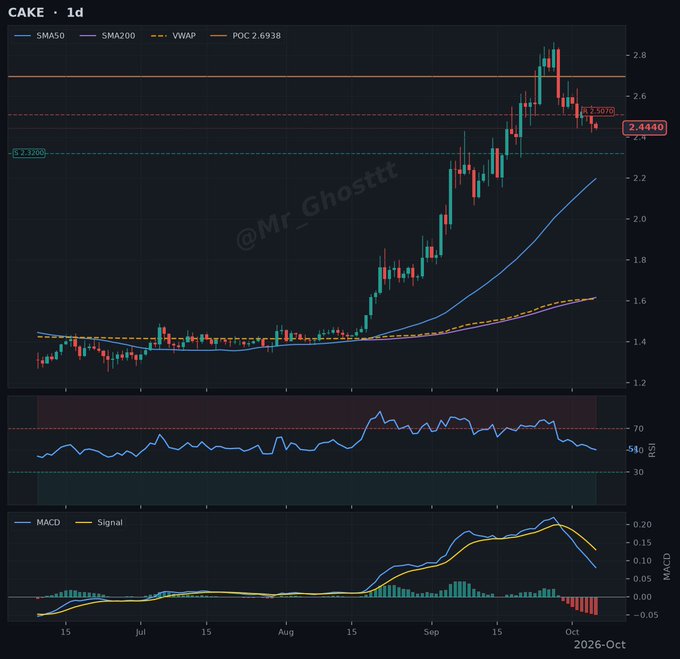Click the 15 tick between Sep and Oct

click(x=497, y=632)
